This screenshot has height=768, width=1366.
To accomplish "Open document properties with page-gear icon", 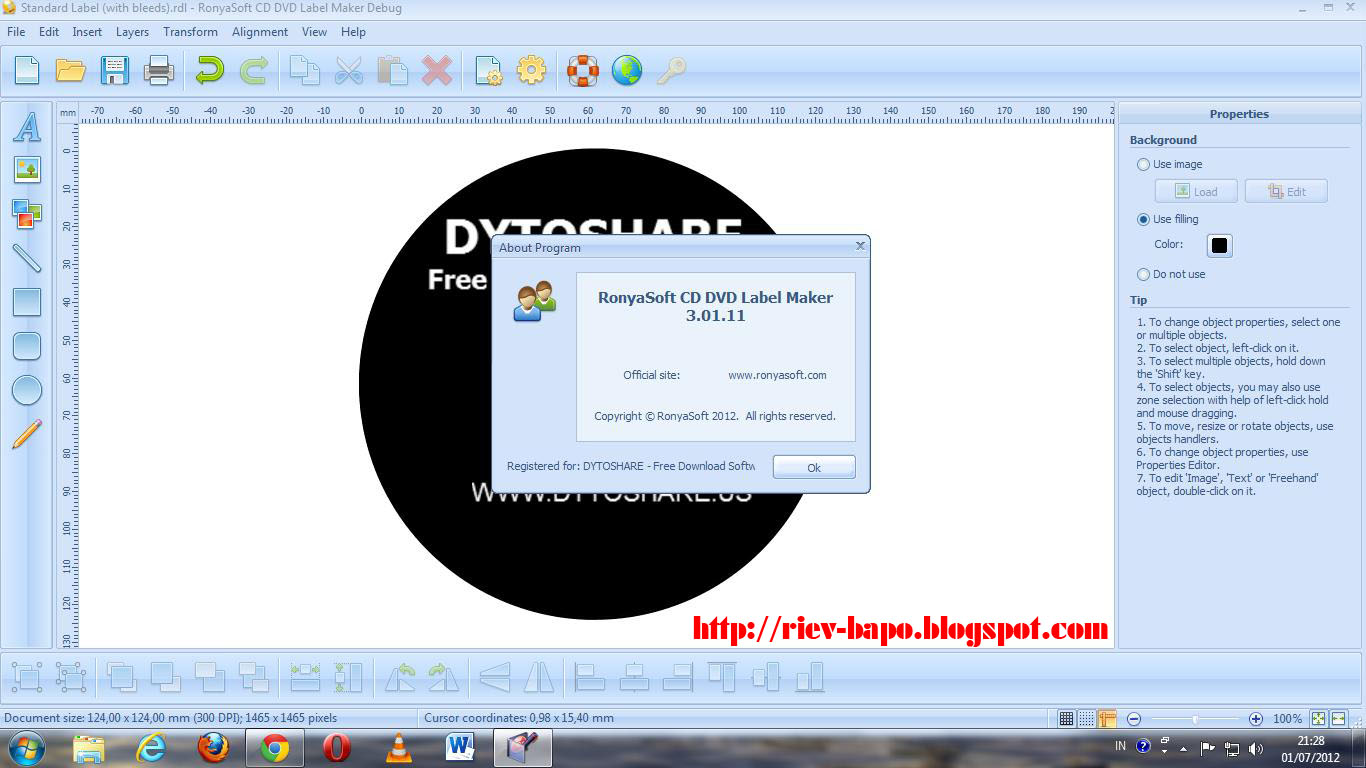I will [488, 70].
